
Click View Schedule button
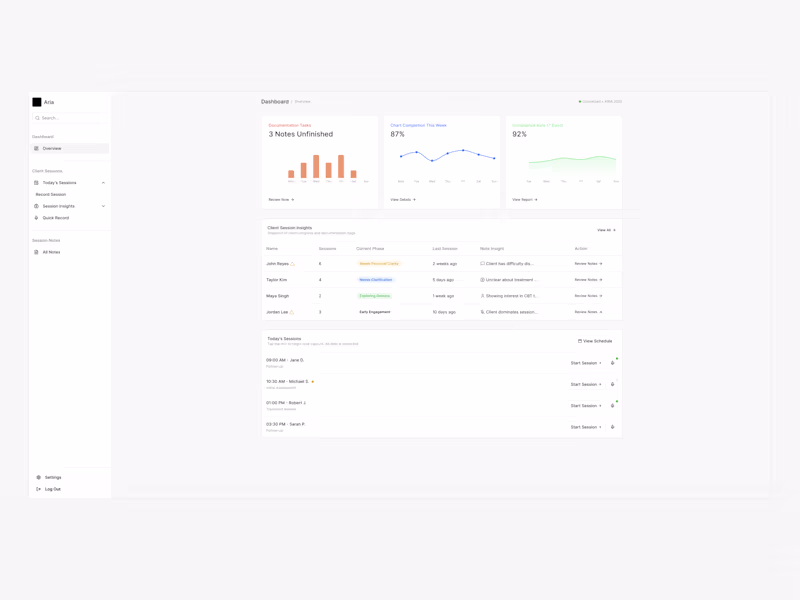tap(595, 341)
